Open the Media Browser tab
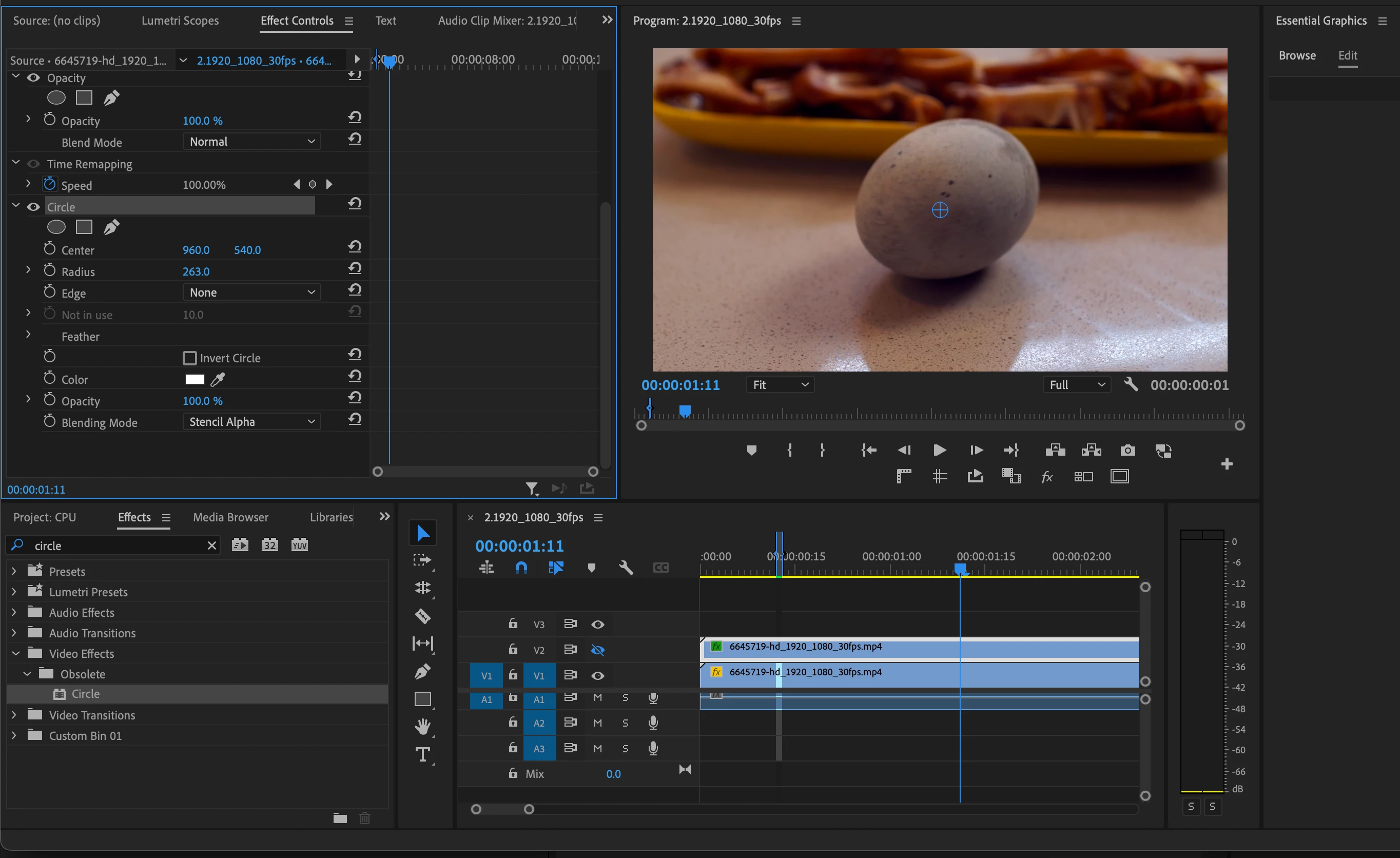This screenshot has width=1400, height=858. (231, 517)
